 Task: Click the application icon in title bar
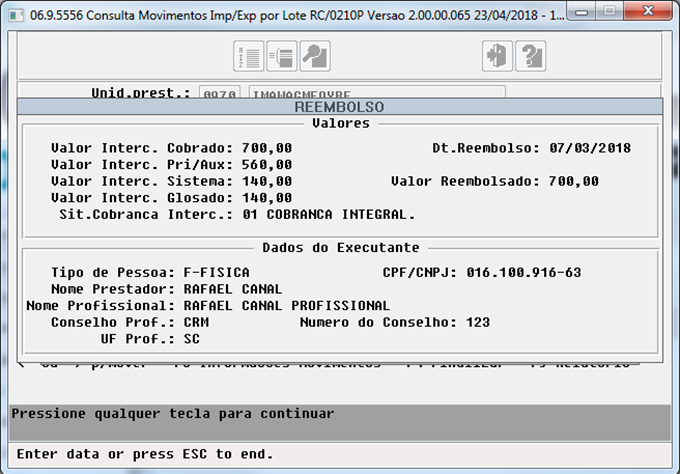point(16,16)
